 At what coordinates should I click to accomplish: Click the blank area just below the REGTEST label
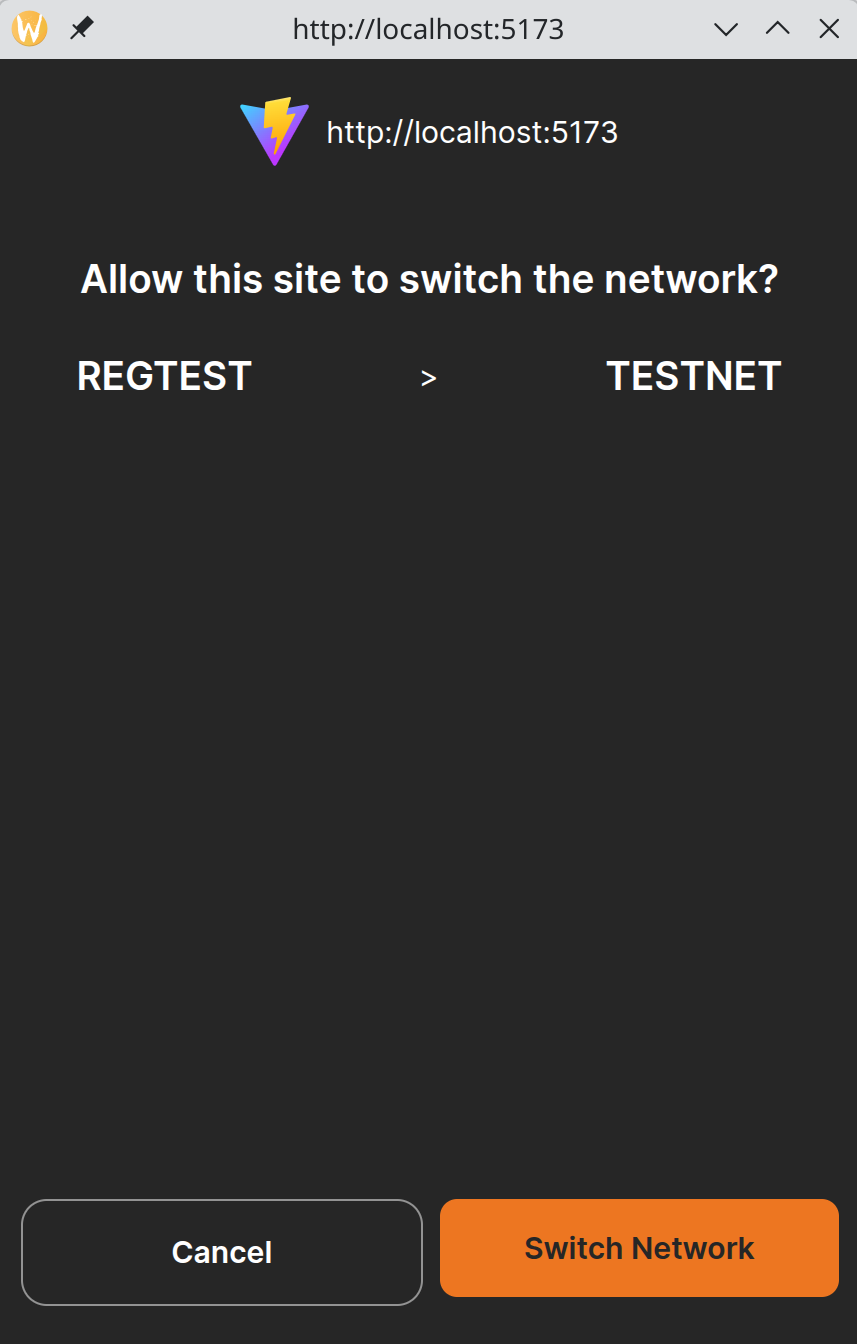click(164, 440)
